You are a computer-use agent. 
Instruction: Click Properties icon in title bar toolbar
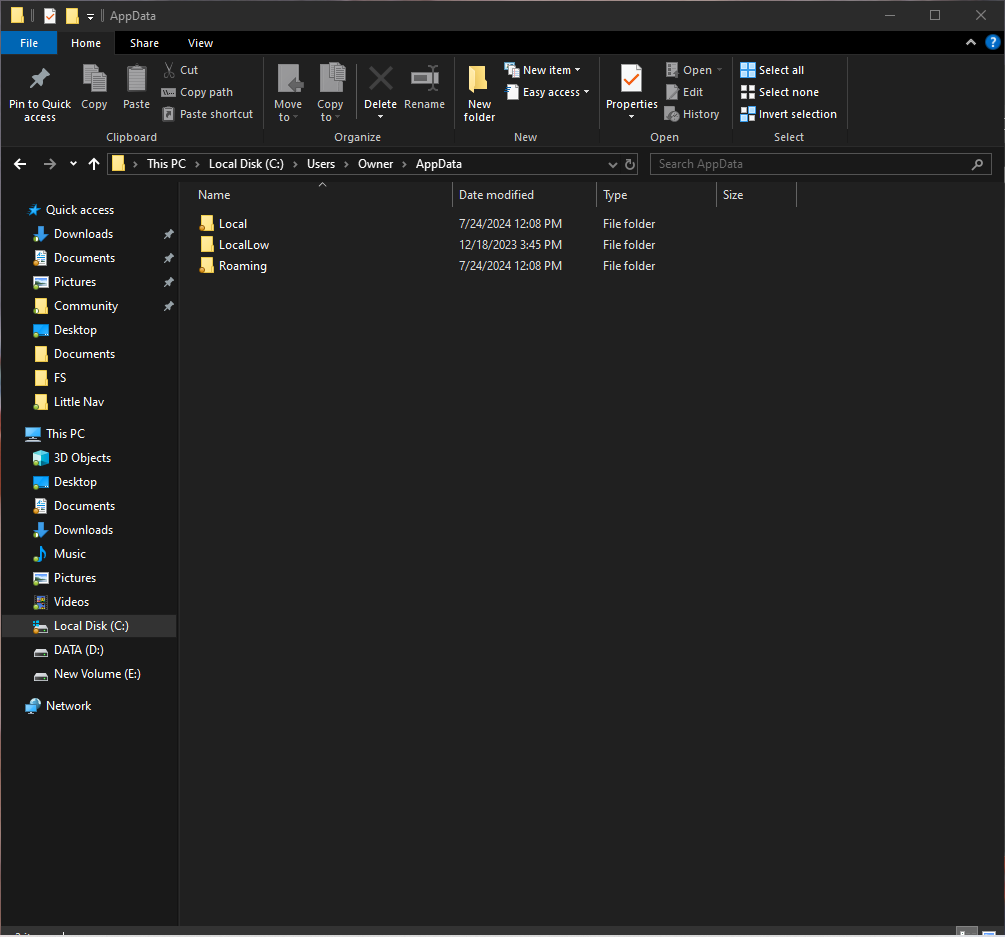coord(50,15)
